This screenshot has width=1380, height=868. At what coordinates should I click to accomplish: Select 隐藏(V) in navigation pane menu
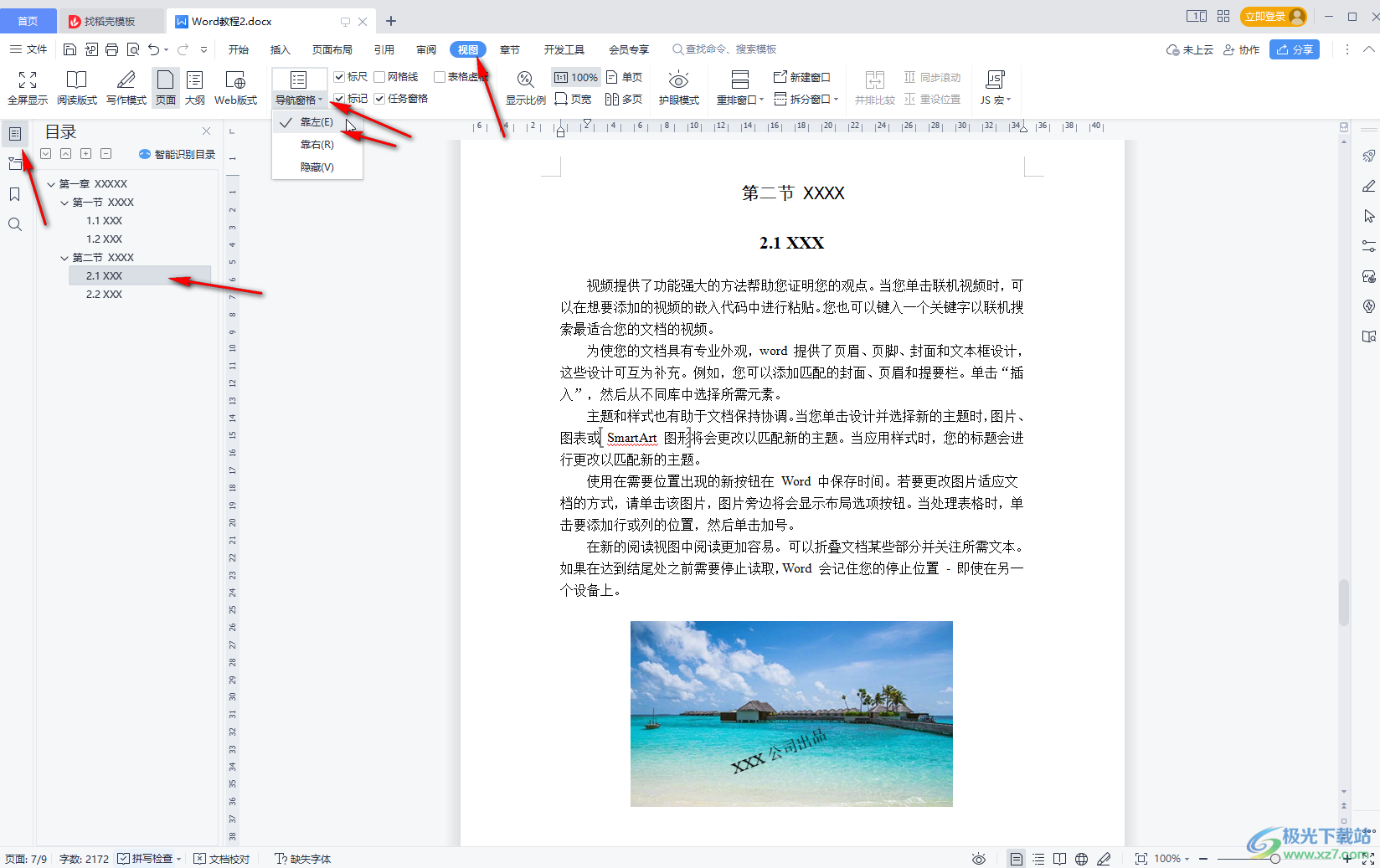click(x=317, y=167)
